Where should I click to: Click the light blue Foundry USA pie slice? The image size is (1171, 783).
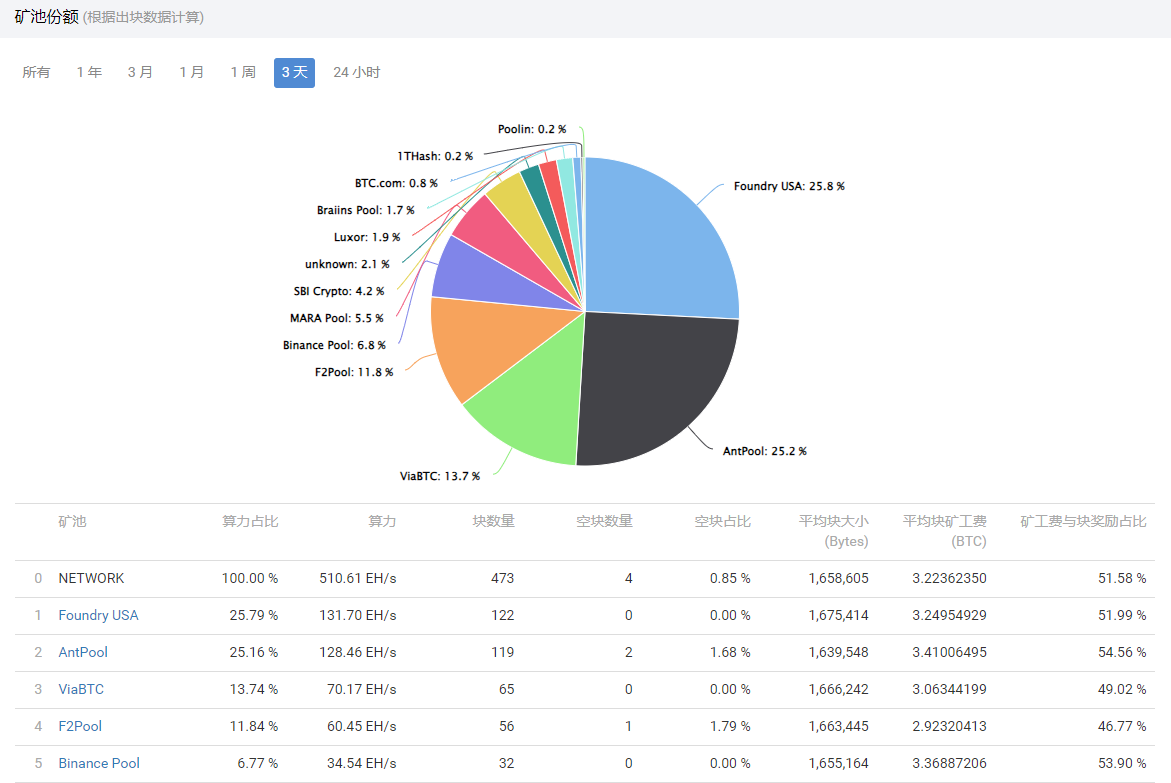[660, 240]
